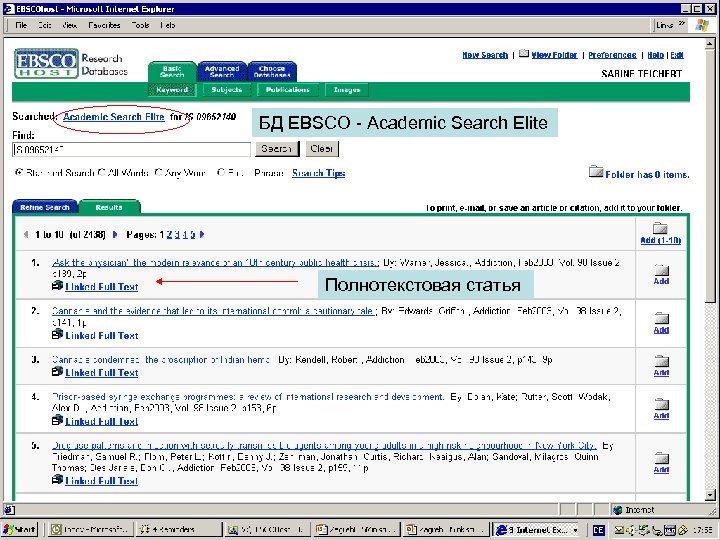
Task: Expand the Links toolbar chevron
Action: (x=682, y=24)
